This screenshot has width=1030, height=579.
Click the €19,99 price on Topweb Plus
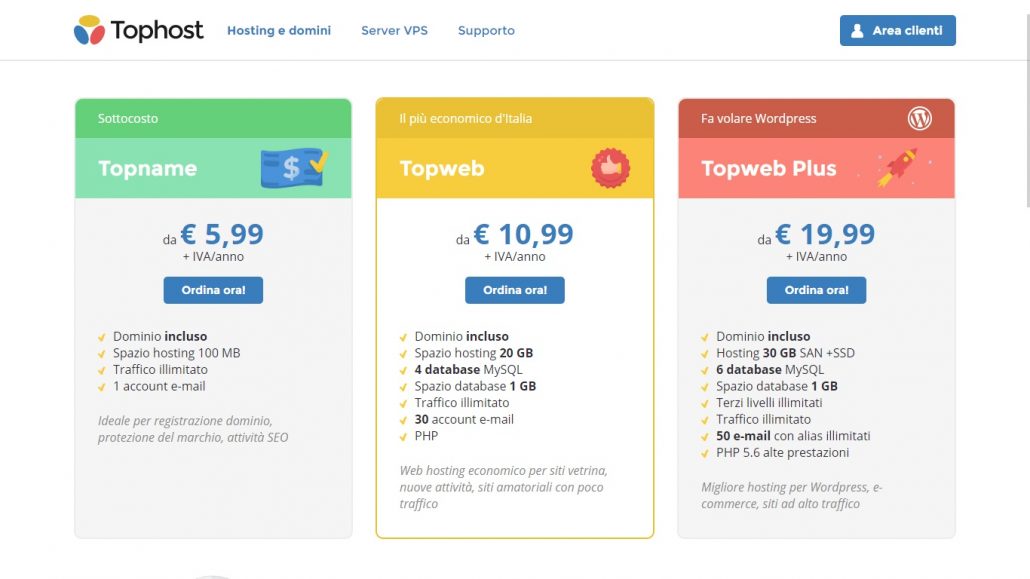click(x=825, y=235)
